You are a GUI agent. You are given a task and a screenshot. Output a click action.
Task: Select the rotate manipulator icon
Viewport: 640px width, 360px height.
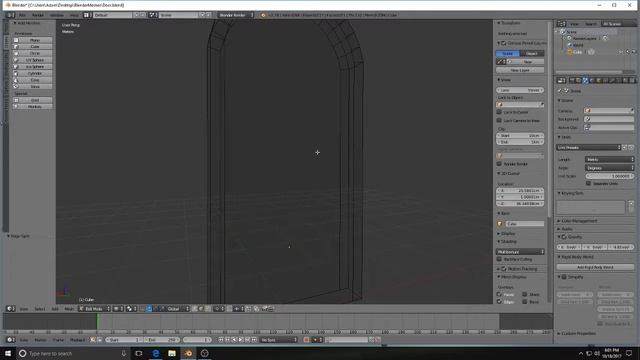(156, 309)
